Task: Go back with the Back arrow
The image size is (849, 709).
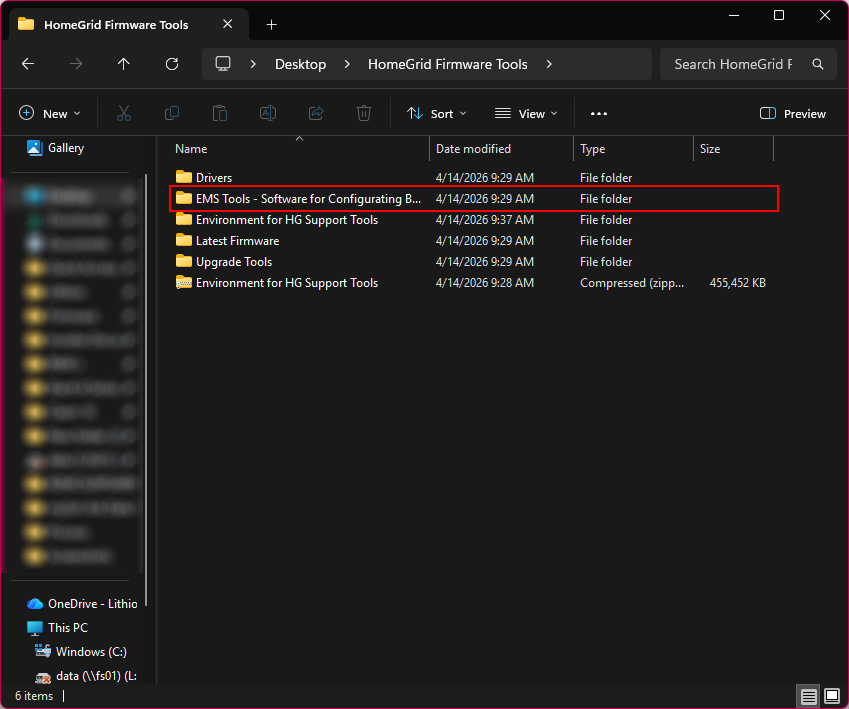Action: pyautogui.click(x=28, y=64)
